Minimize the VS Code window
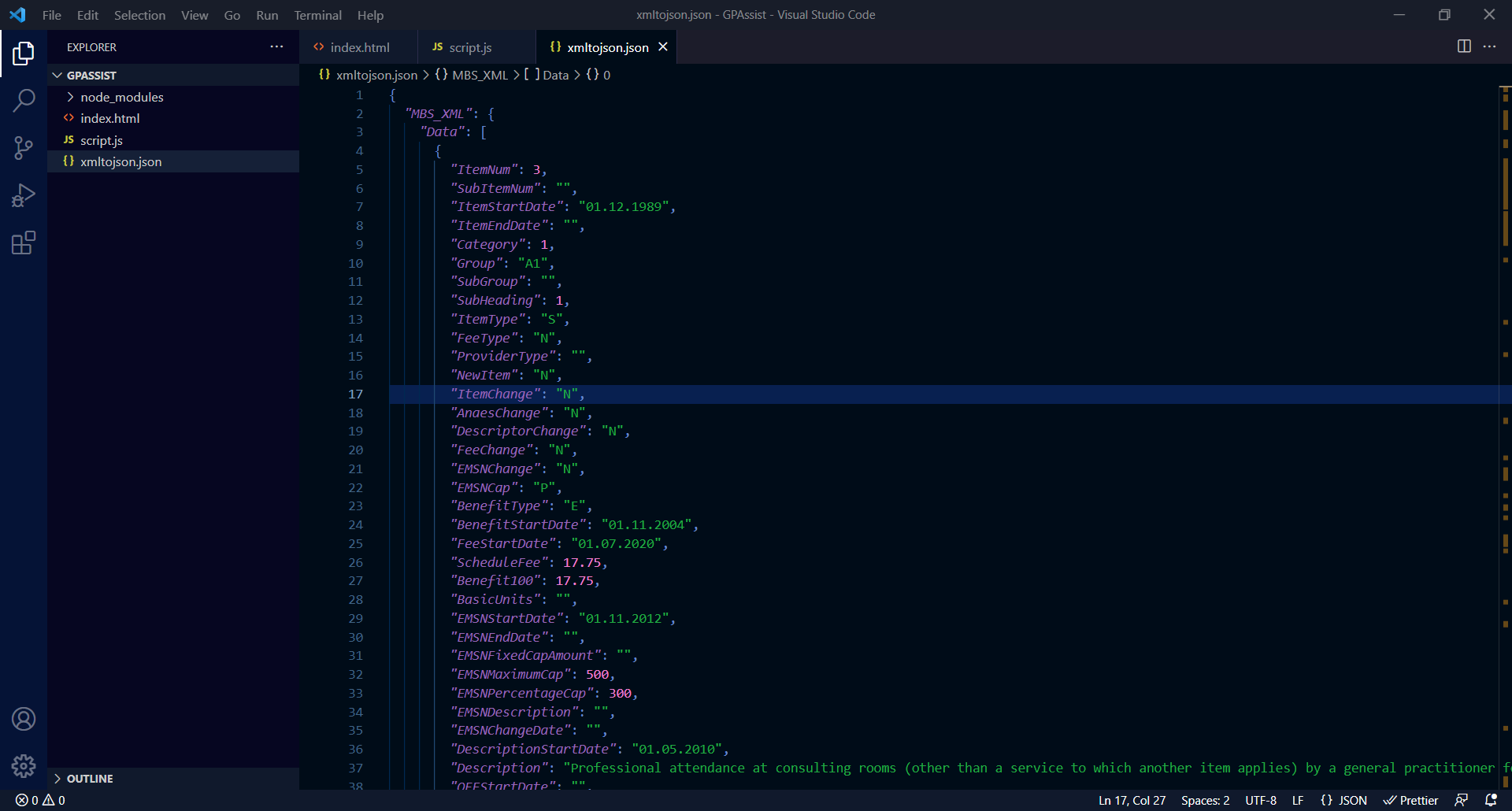The image size is (1512, 811). (x=1399, y=15)
